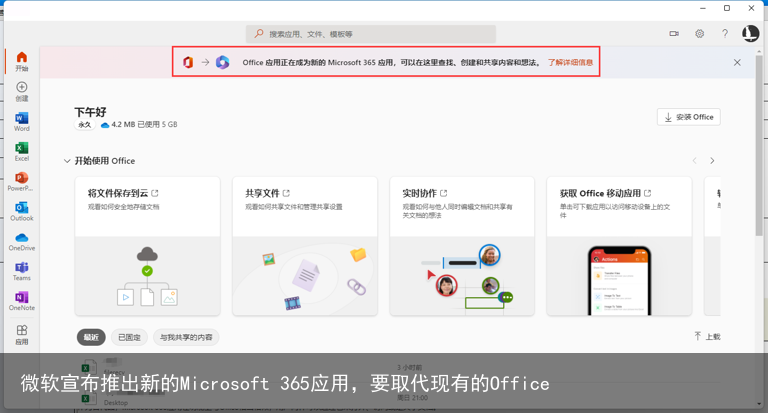768x413 pixels.
Task: Launch PowerPoint from the sidebar
Action: tap(21, 181)
